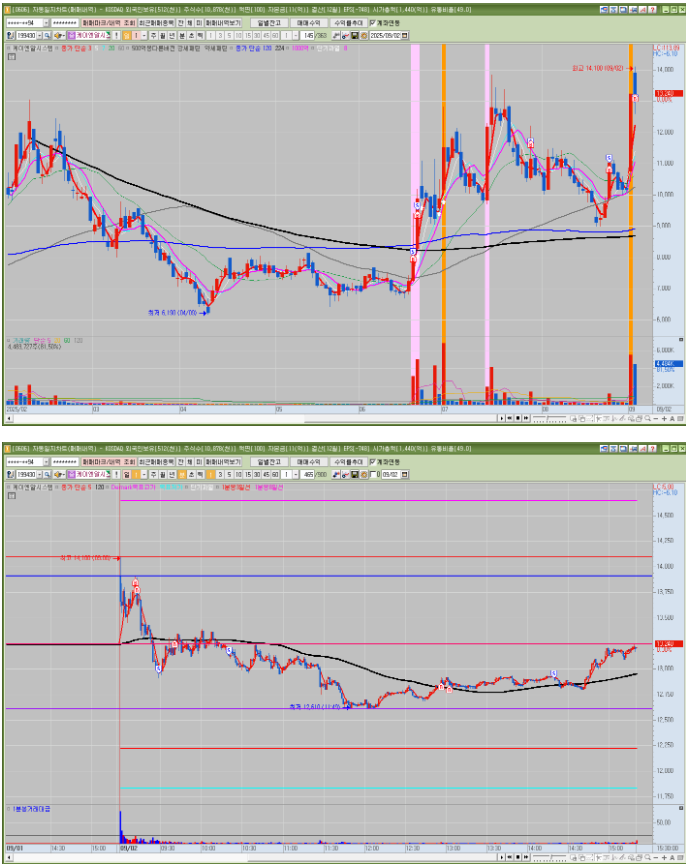Screen dimensions: 686x864
Task: Click 최근화면종목 button in upper window
Action: pyautogui.click(x=156, y=23)
